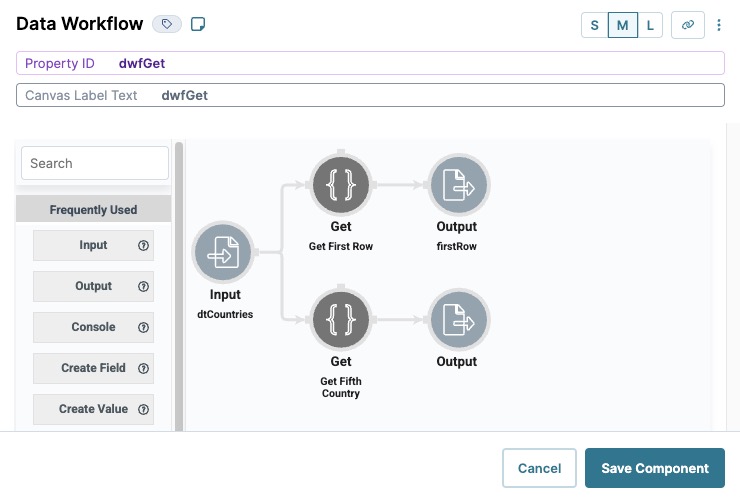Pick the Create Value operator button
The image size is (740, 497).
[x=93, y=409]
